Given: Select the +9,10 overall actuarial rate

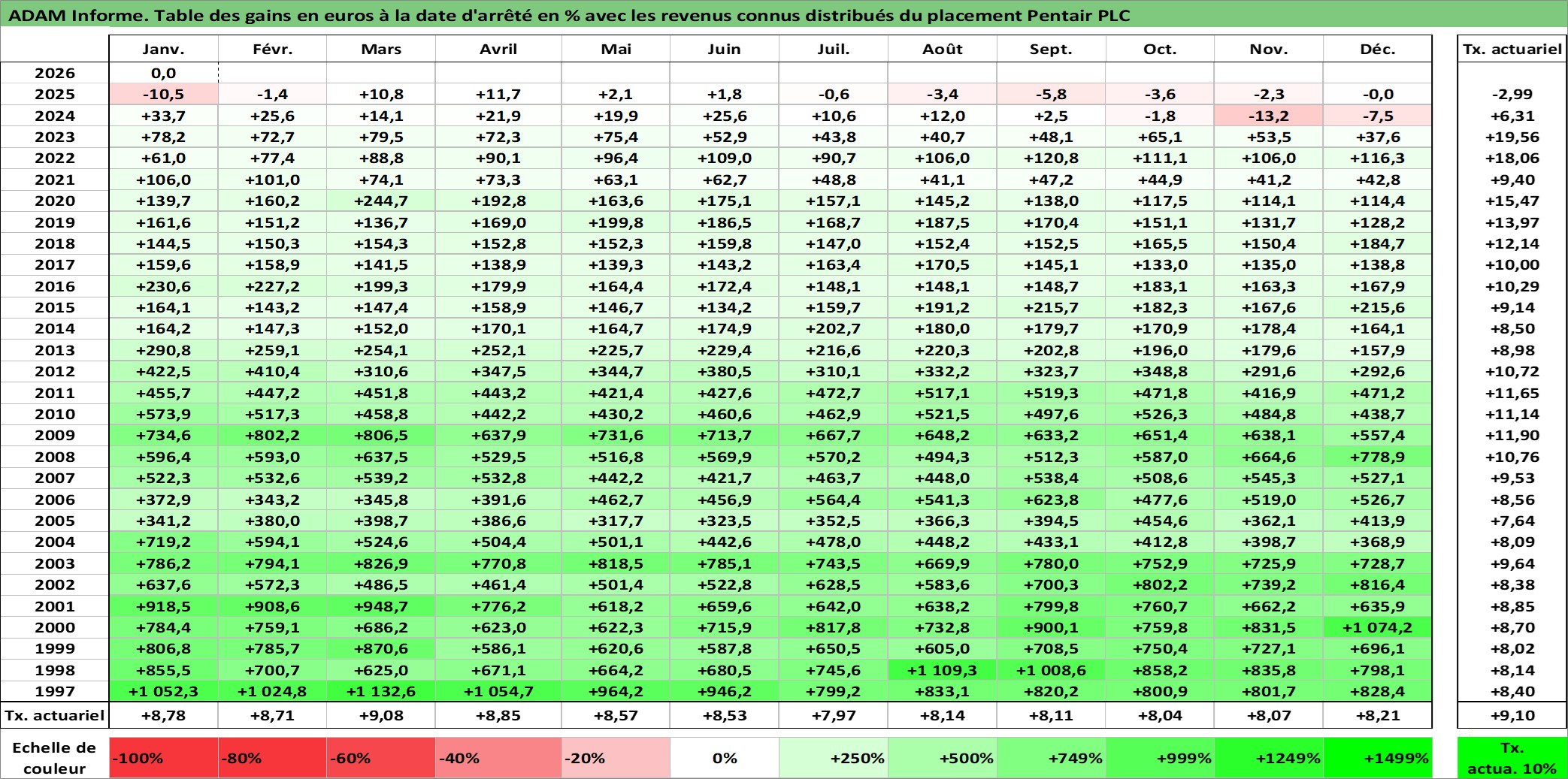Looking at the screenshot, I should [1512, 715].
